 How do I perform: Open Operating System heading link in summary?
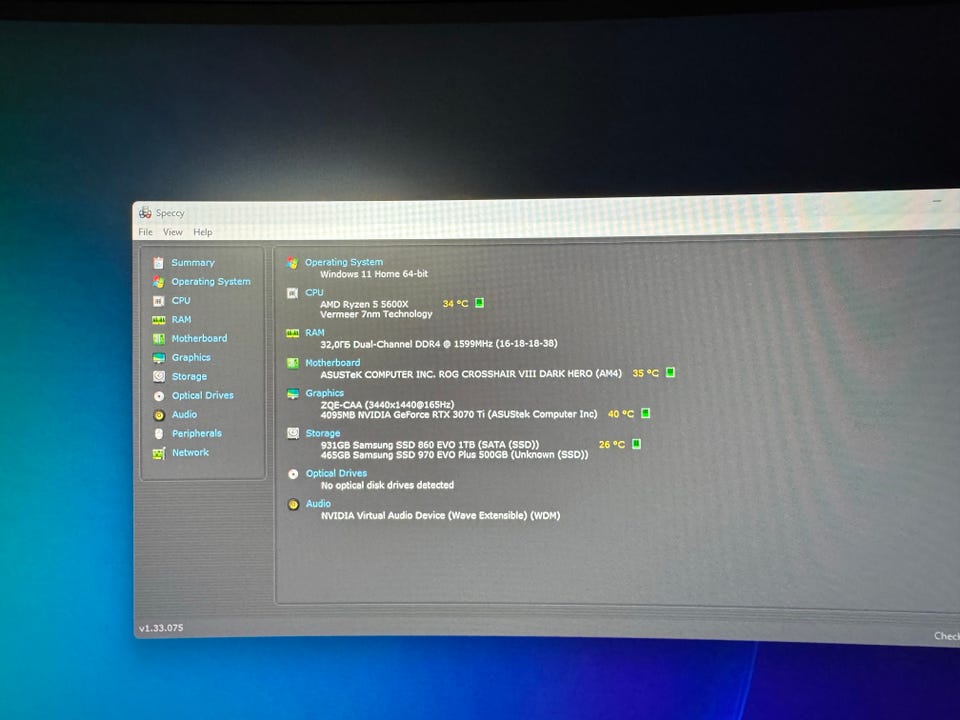click(344, 262)
